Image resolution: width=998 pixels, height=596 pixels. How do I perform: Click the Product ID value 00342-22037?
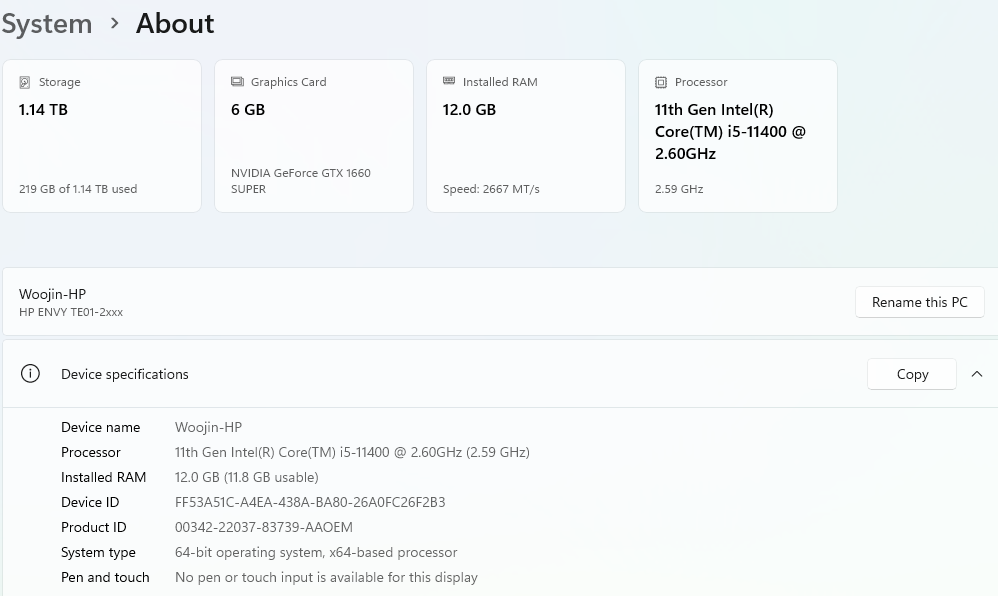(264, 527)
